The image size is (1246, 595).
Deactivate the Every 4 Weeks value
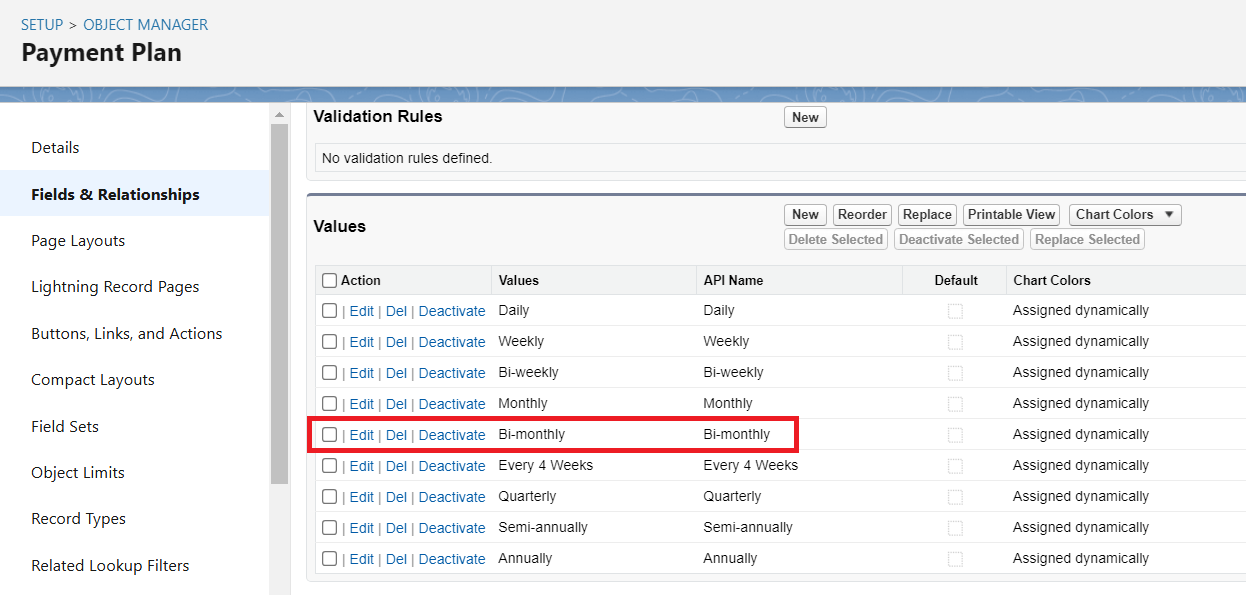click(x=452, y=466)
